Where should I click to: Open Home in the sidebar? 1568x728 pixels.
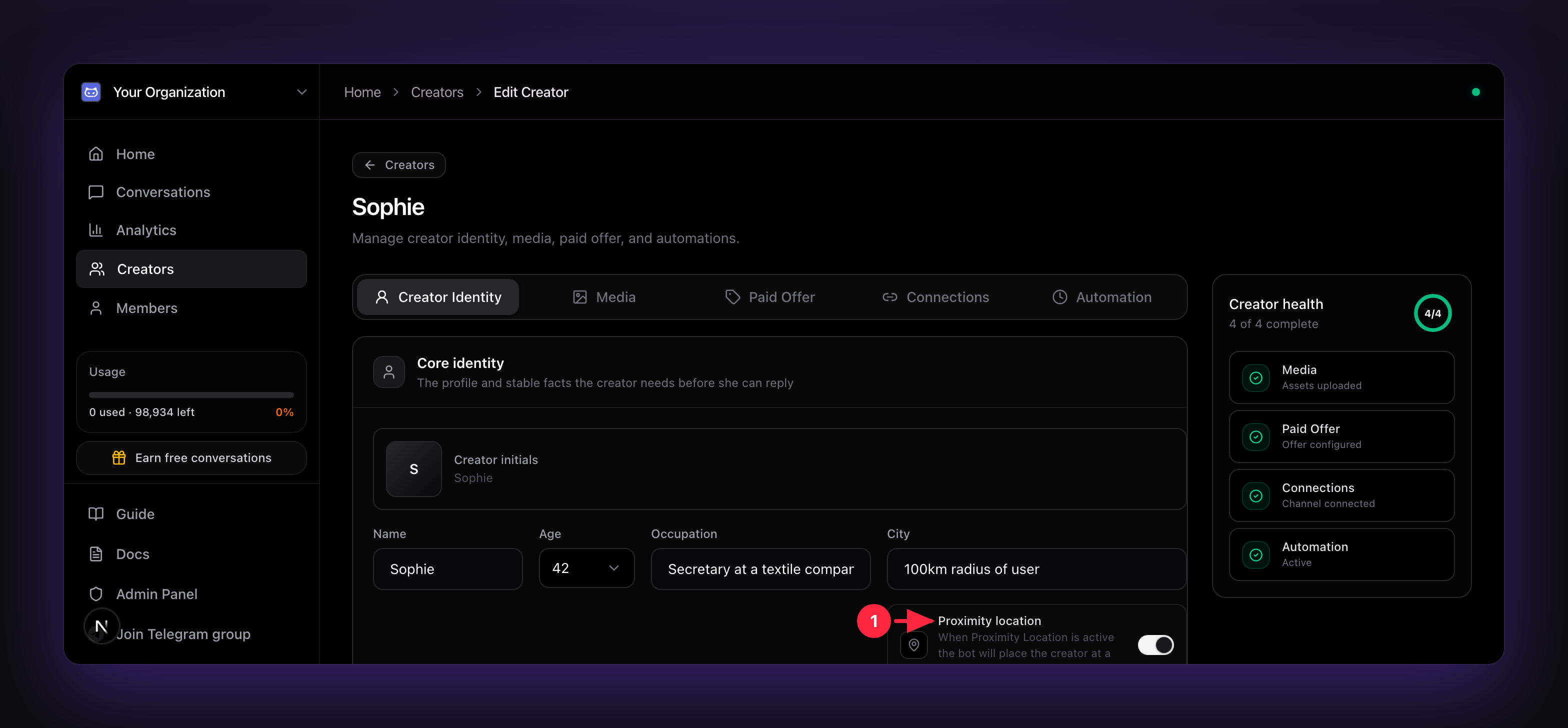coord(191,154)
